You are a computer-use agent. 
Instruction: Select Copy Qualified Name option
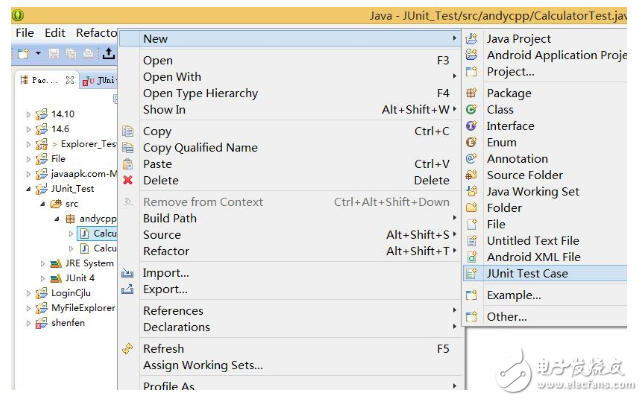(200, 147)
